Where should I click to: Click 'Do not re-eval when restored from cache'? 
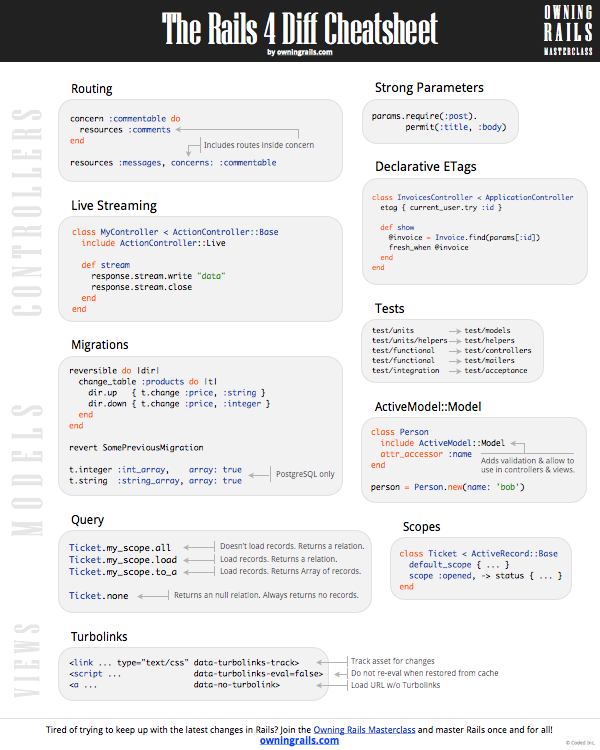425,673
